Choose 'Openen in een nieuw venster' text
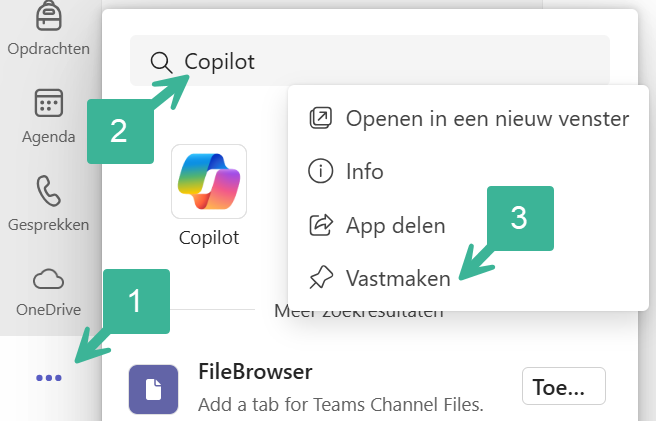The width and height of the screenshot is (656, 421). pos(487,118)
